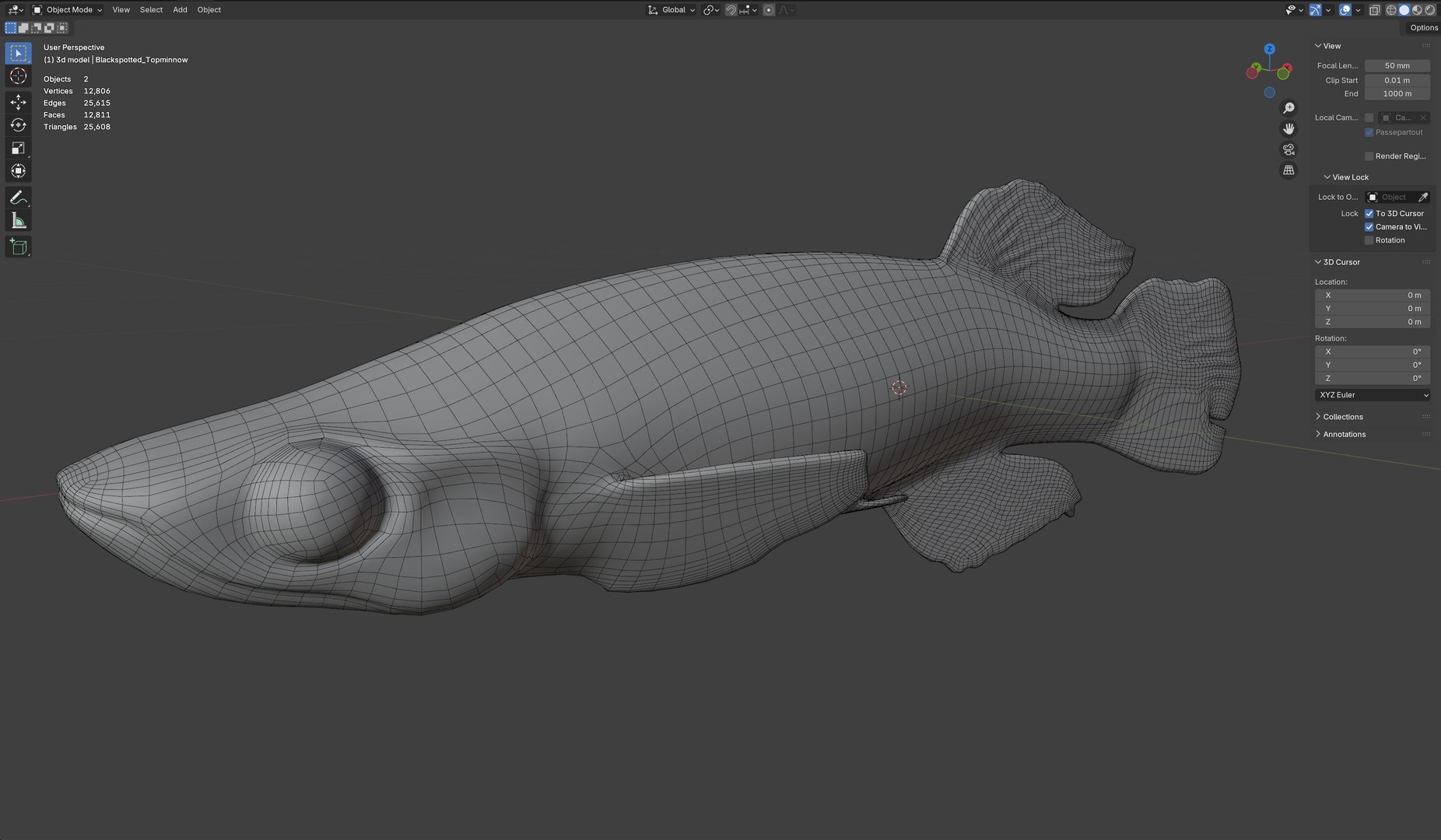
Task: Open the XYZ Euler rotation mode dropdown
Action: (1373, 395)
